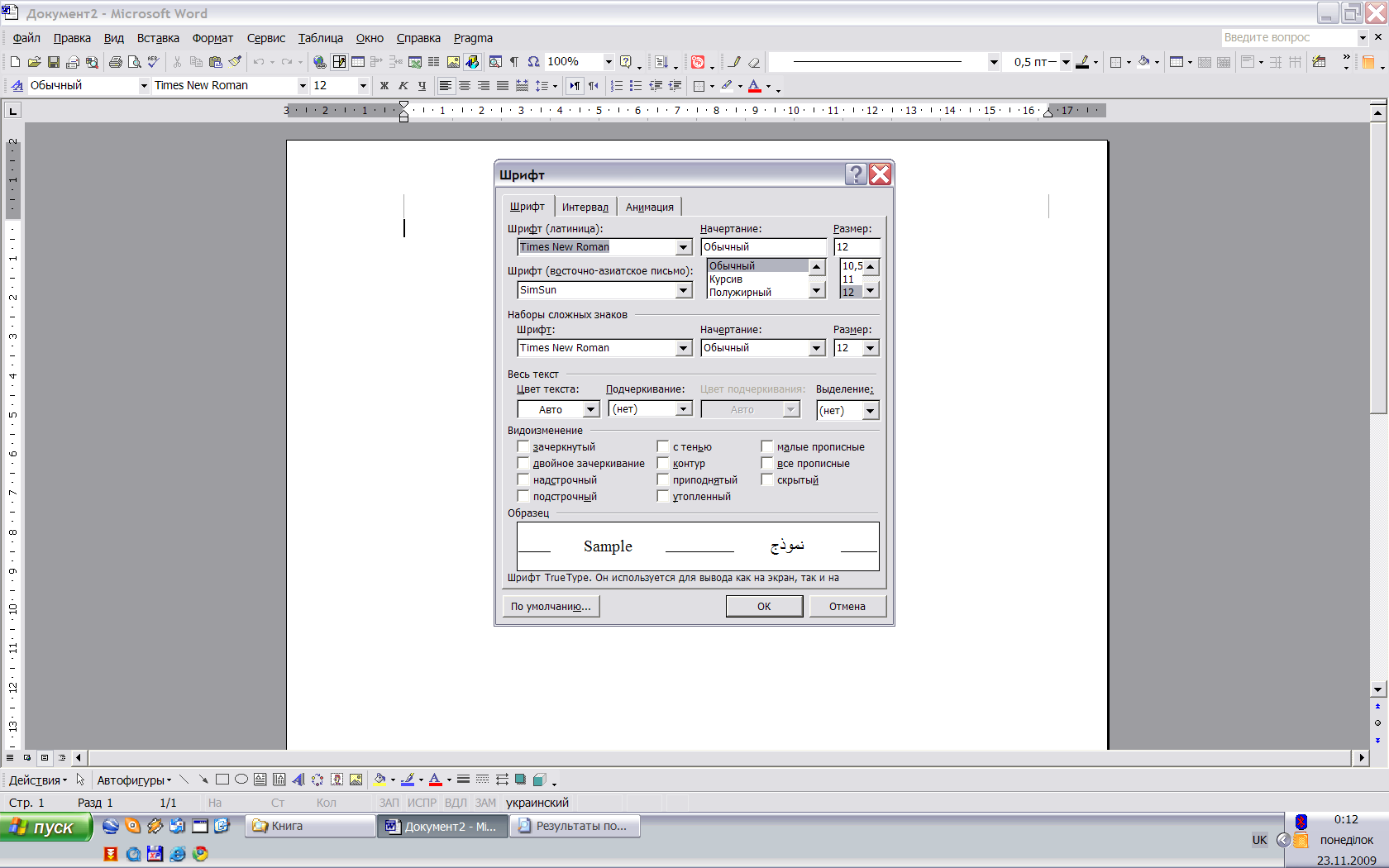Create a new blank document icon

click(15, 62)
